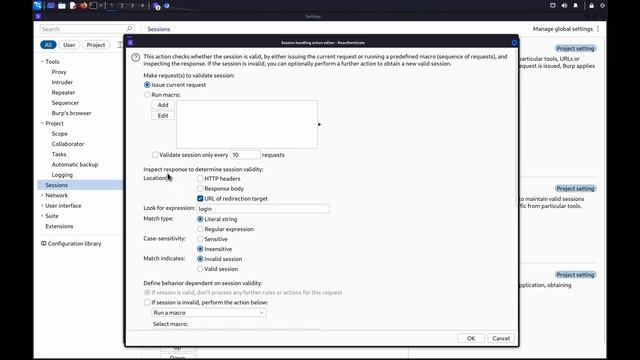Open the power/logout tray icon
The height and width of the screenshot is (360, 640).
(602, 5)
